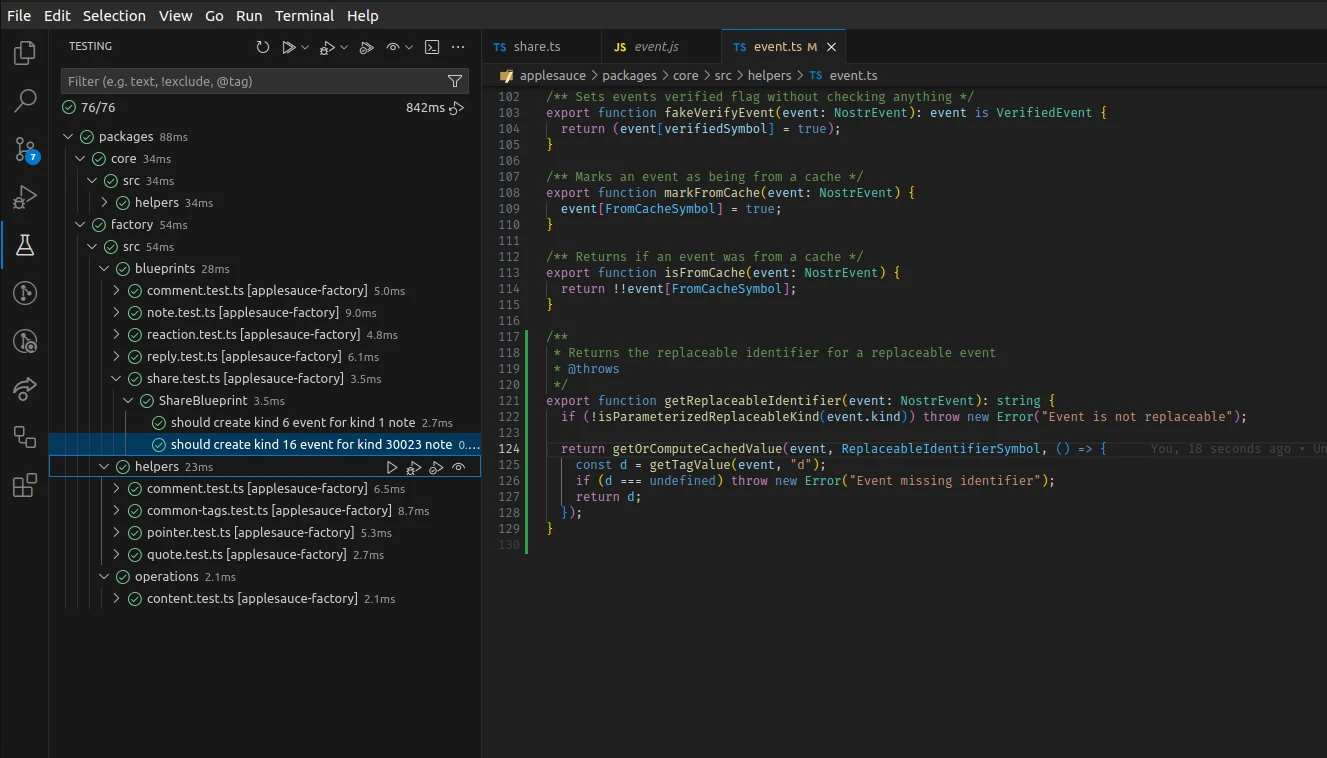Screen dimensions: 1327x758
Task: Click the test filter input field
Action: (x=250, y=81)
